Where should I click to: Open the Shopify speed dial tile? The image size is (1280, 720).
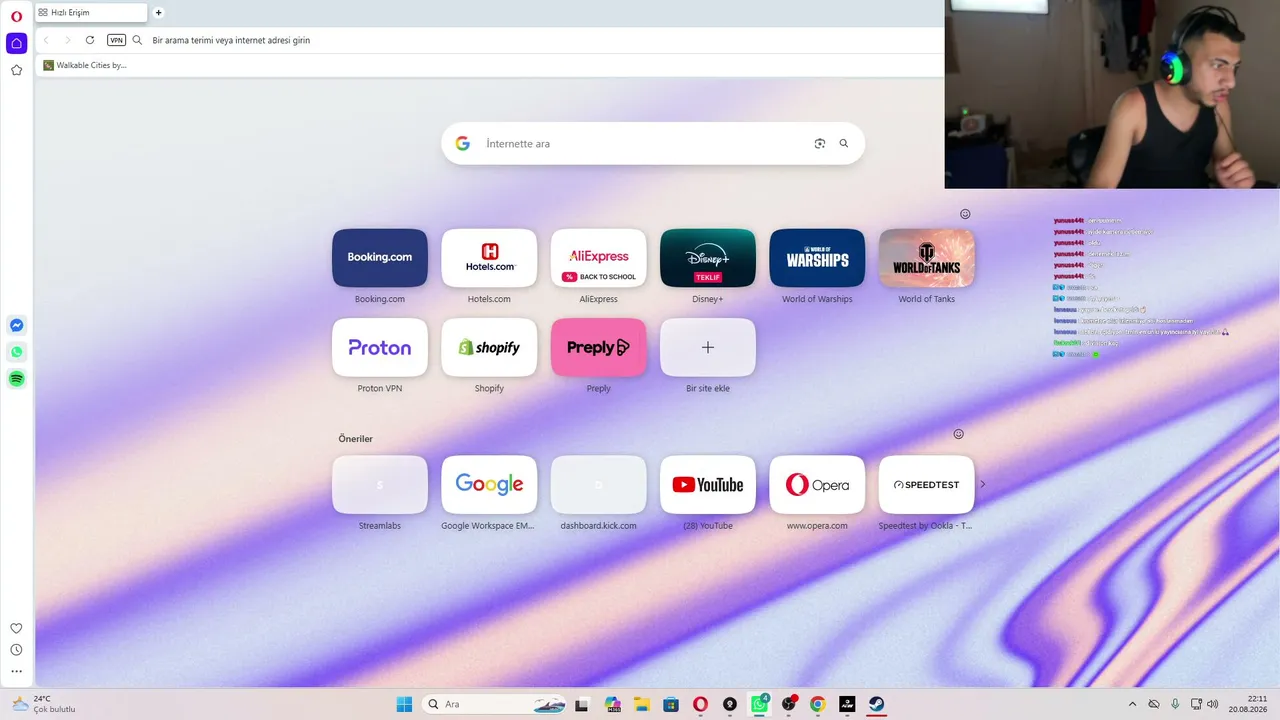pos(489,347)
